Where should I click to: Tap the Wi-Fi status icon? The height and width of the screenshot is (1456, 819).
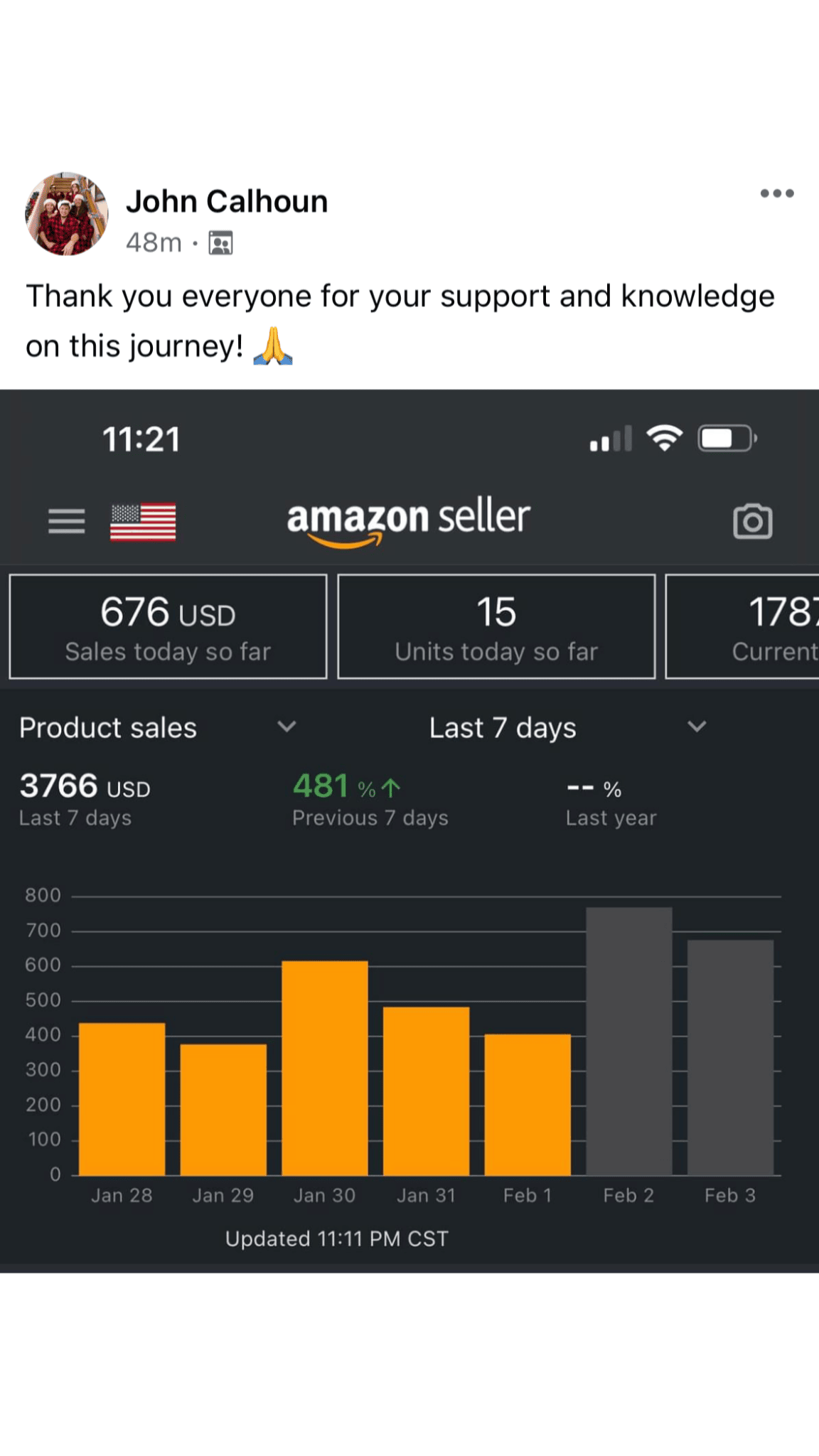point(664,438)
